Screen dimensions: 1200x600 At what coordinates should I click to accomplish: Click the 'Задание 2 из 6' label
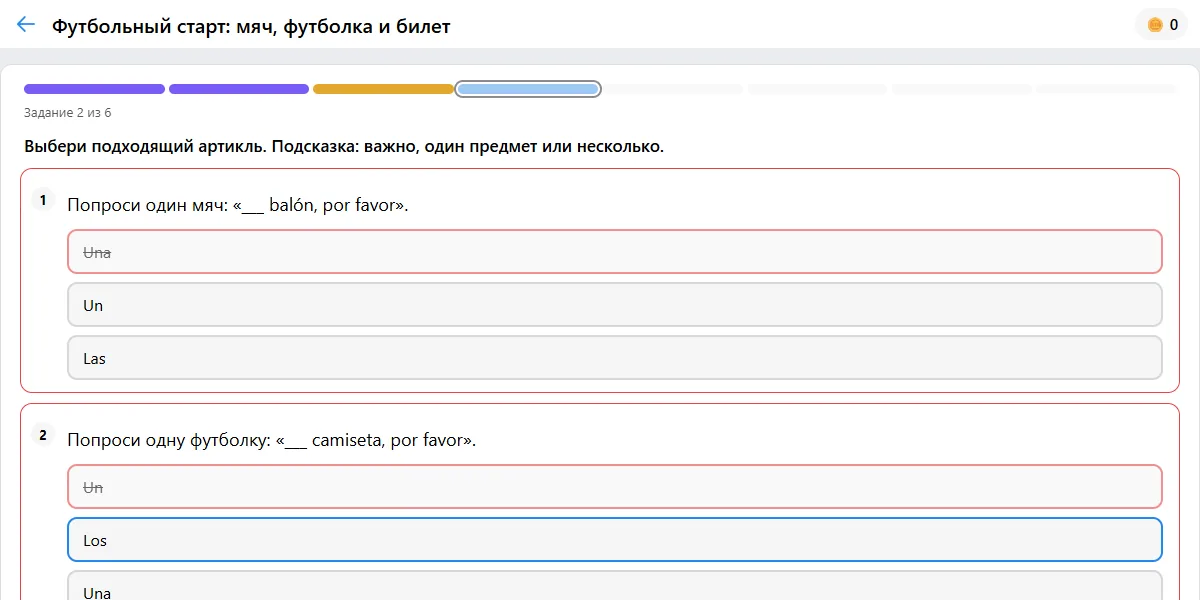[x=68, y=112]
